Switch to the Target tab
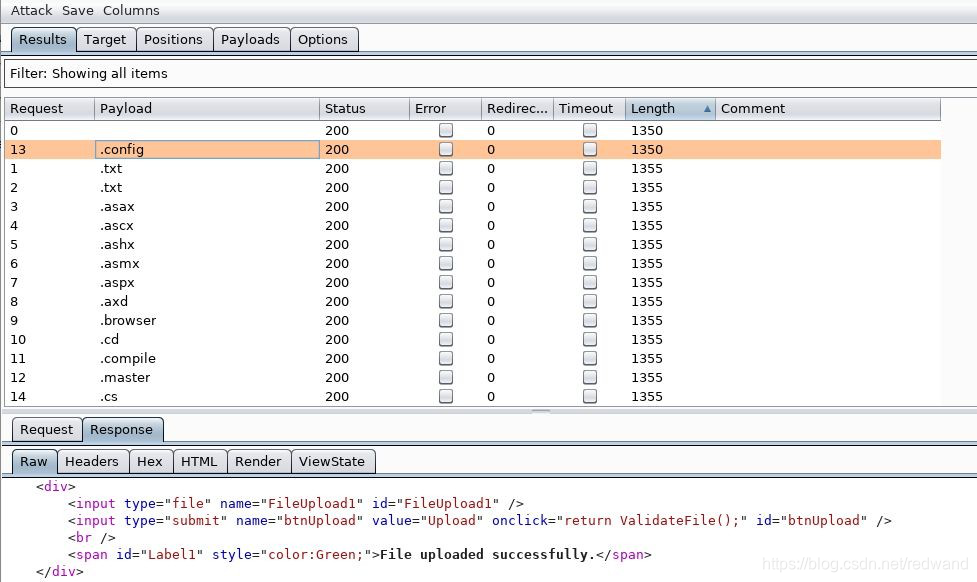 105,40
